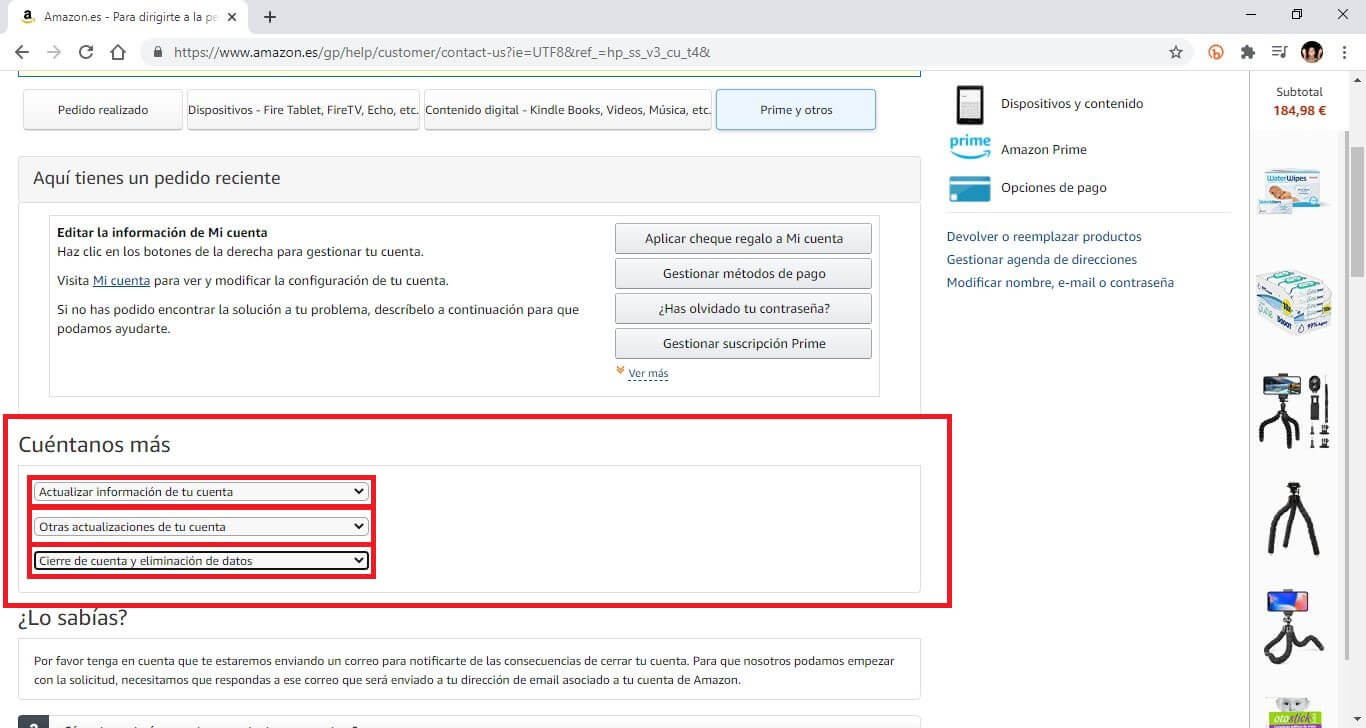Open Gestionar agenda de direcciones link
Viewport: 1366px width, 728px height.
(x=1041, y=260)
